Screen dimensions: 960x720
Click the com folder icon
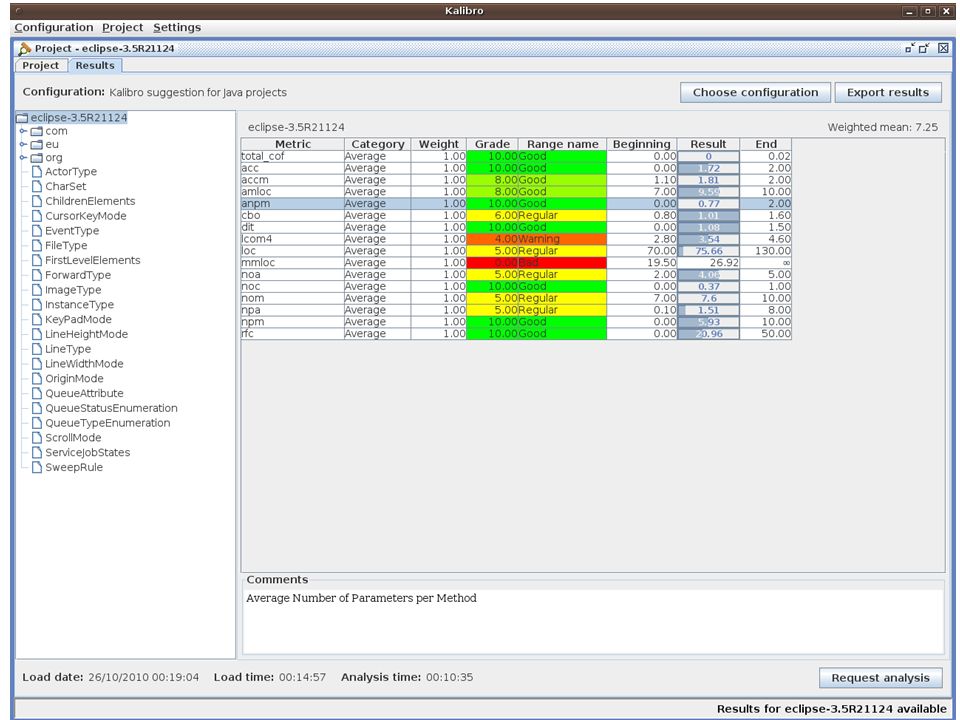point(37,131)
